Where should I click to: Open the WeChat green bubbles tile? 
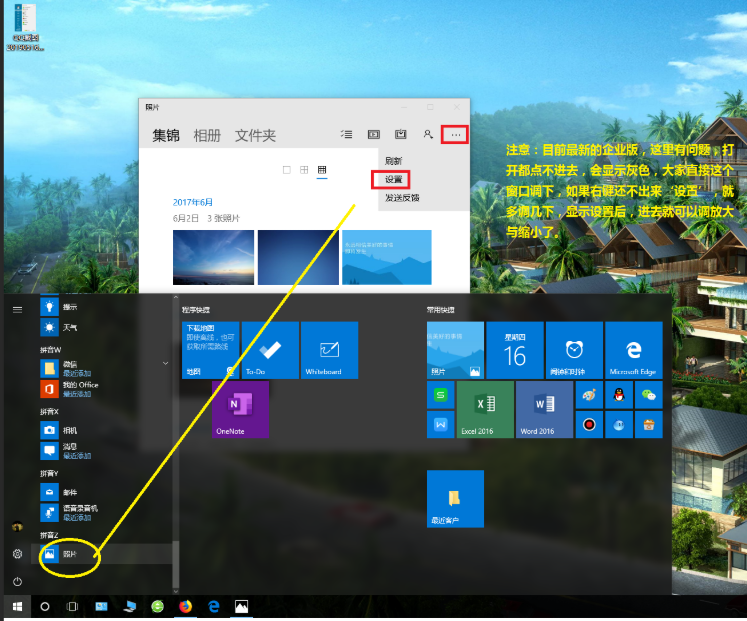click(x=648, y=395)
